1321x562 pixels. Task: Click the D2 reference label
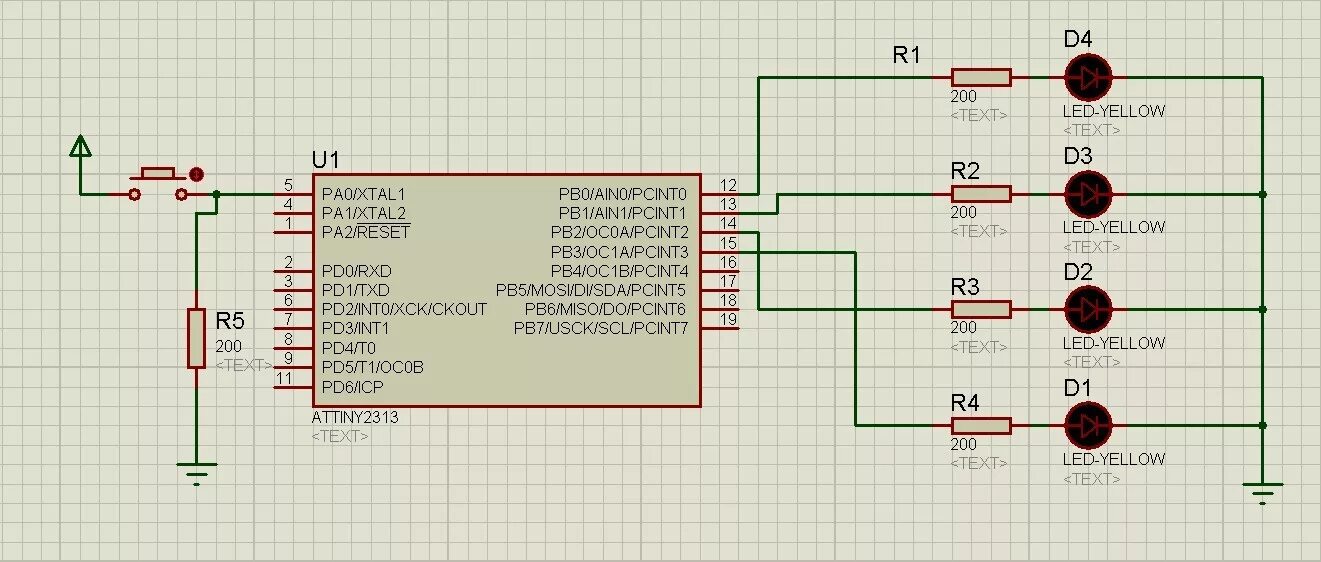click(1078, 272)
